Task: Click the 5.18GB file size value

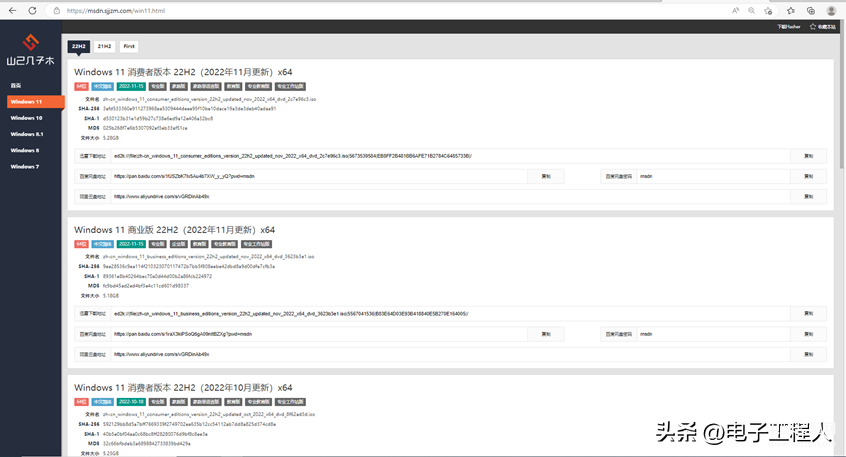Action: pos(111,296)
